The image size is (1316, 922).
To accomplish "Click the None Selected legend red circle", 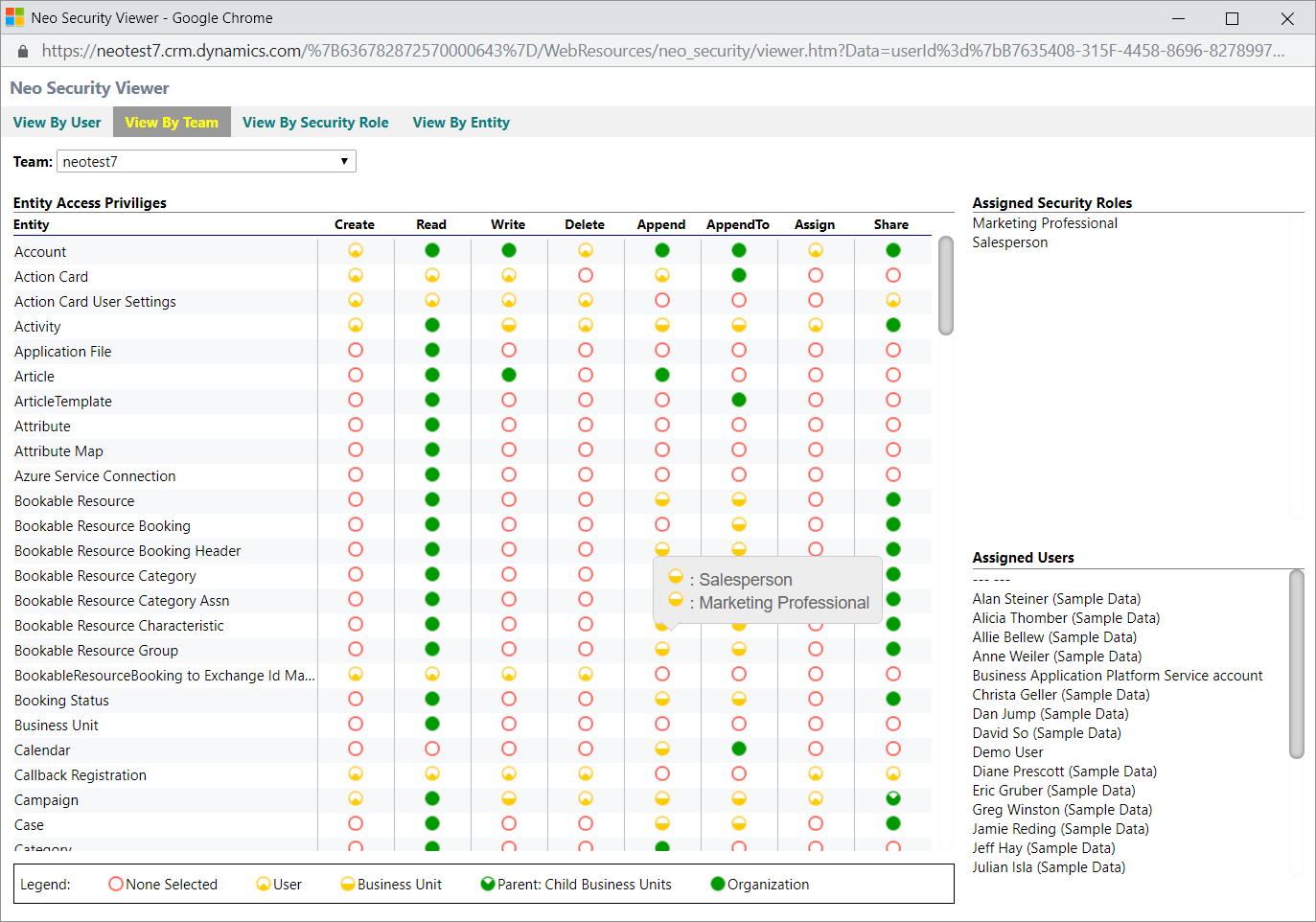I will (x=116, y=884).
